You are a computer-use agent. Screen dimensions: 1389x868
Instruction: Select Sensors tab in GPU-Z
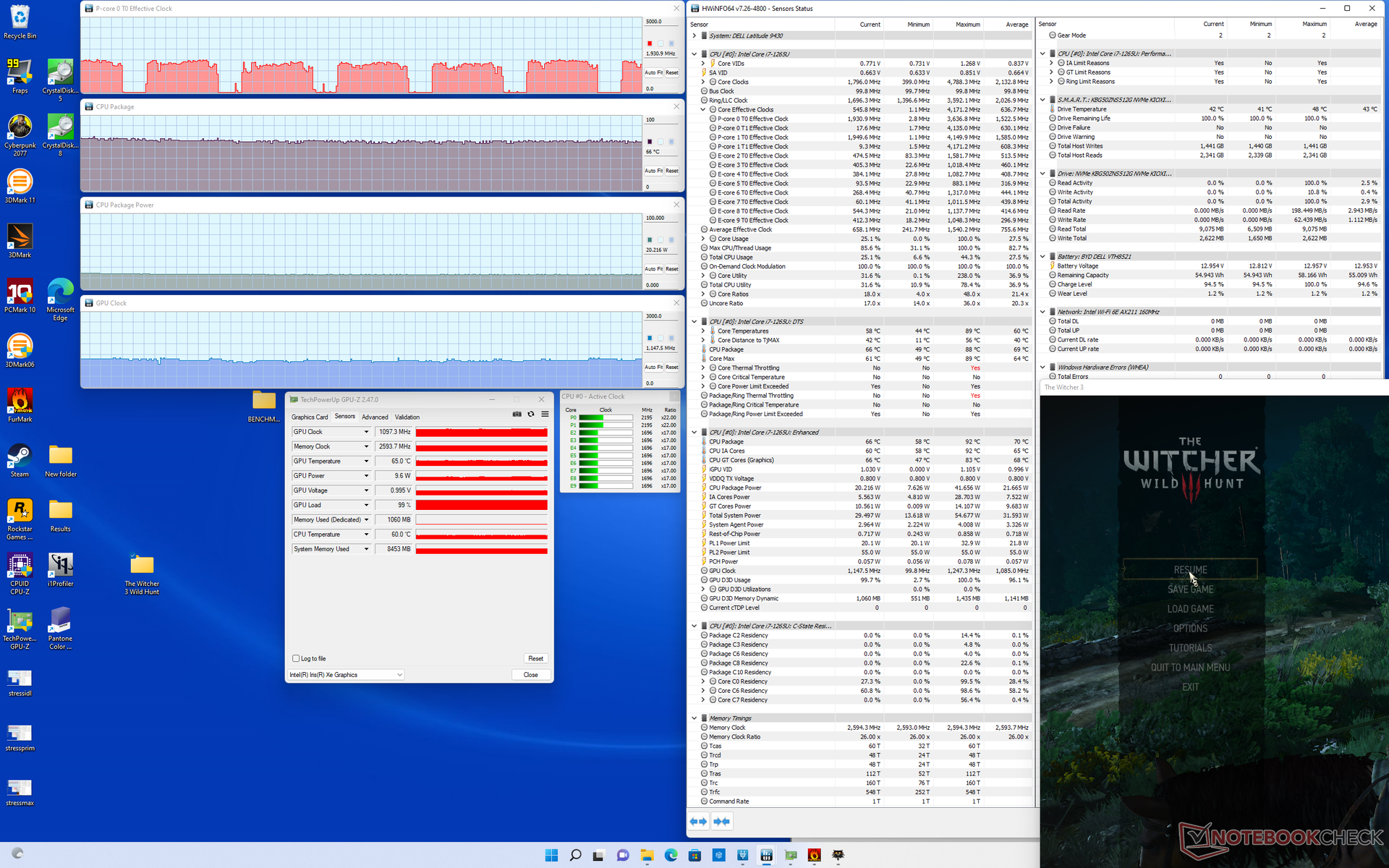[x=345, y=417]
